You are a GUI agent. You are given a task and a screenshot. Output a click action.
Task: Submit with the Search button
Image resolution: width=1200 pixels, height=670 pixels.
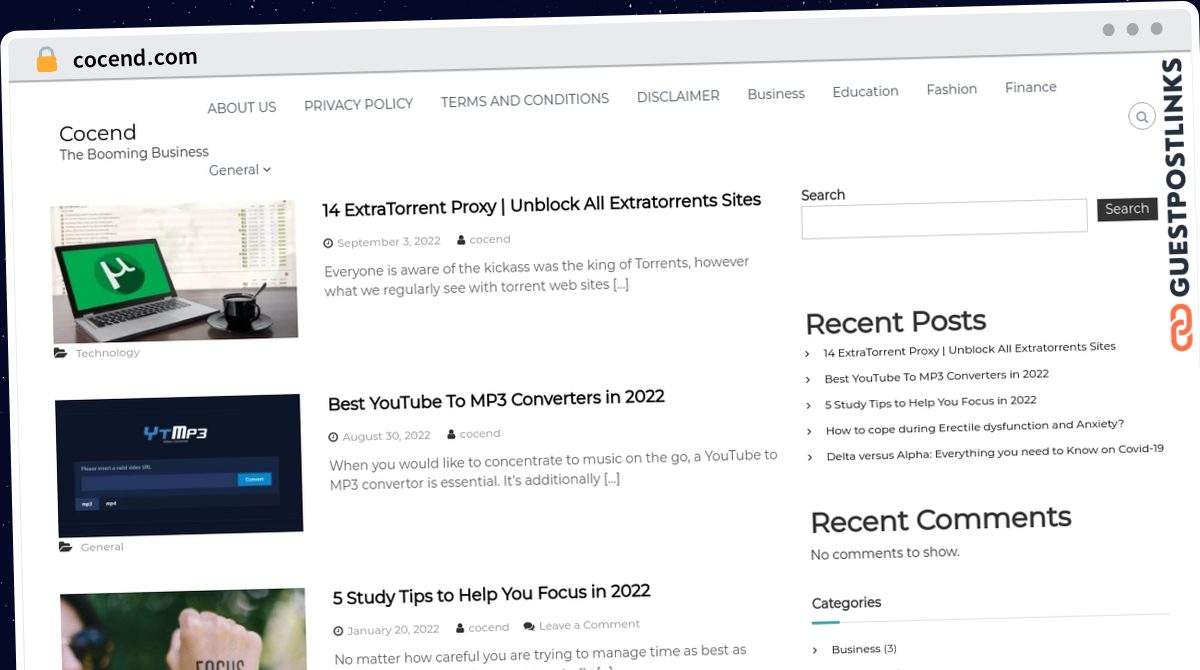1127,209
